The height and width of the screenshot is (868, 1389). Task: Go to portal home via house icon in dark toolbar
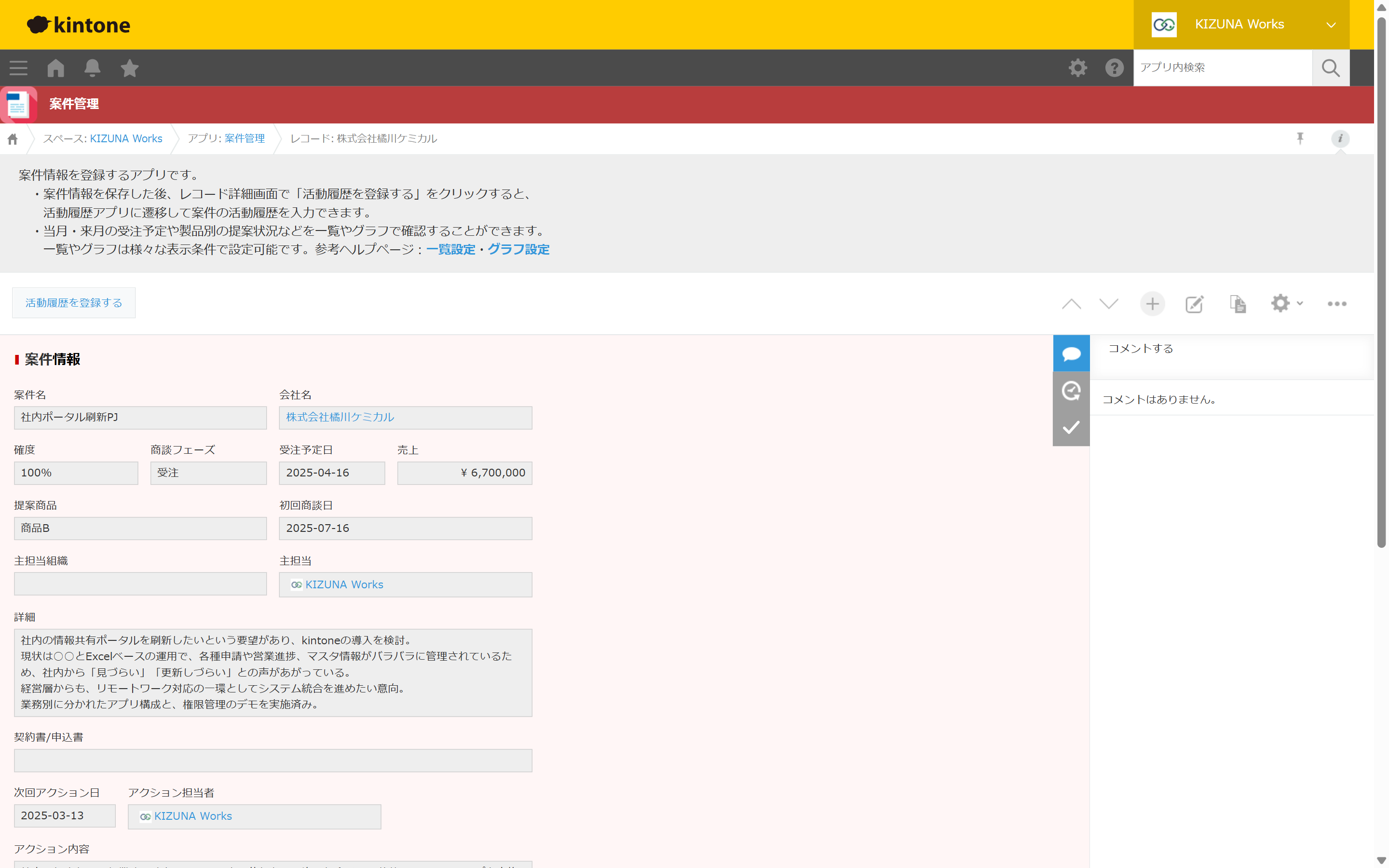55,68
